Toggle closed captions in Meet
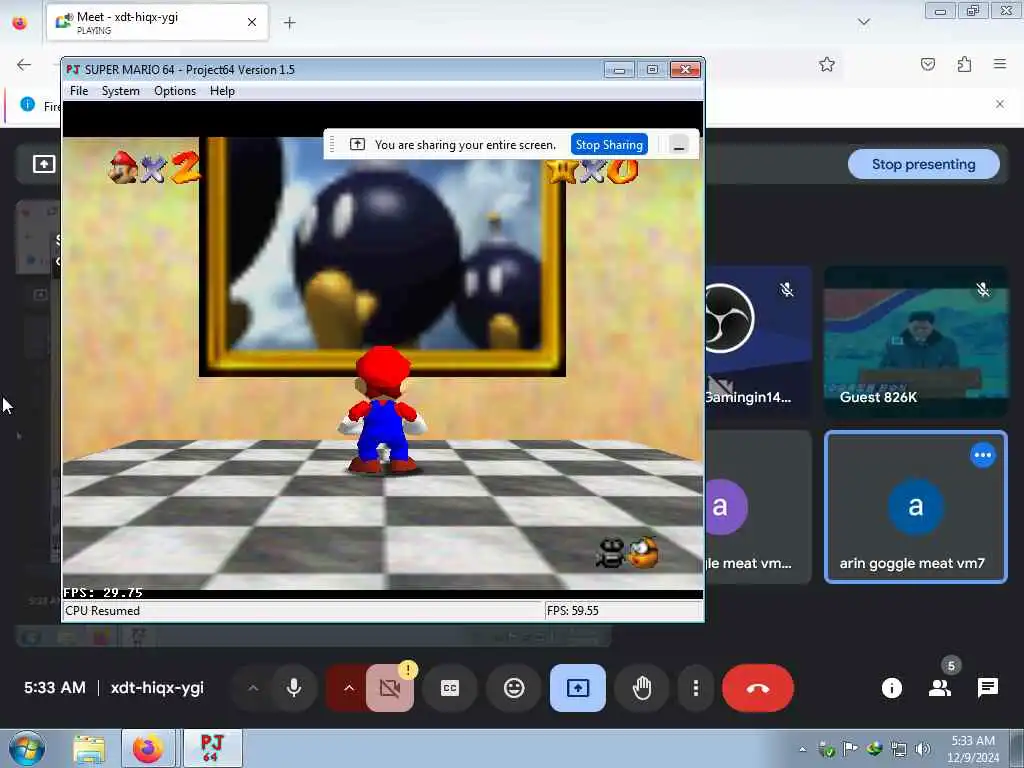 pos(450,688)
